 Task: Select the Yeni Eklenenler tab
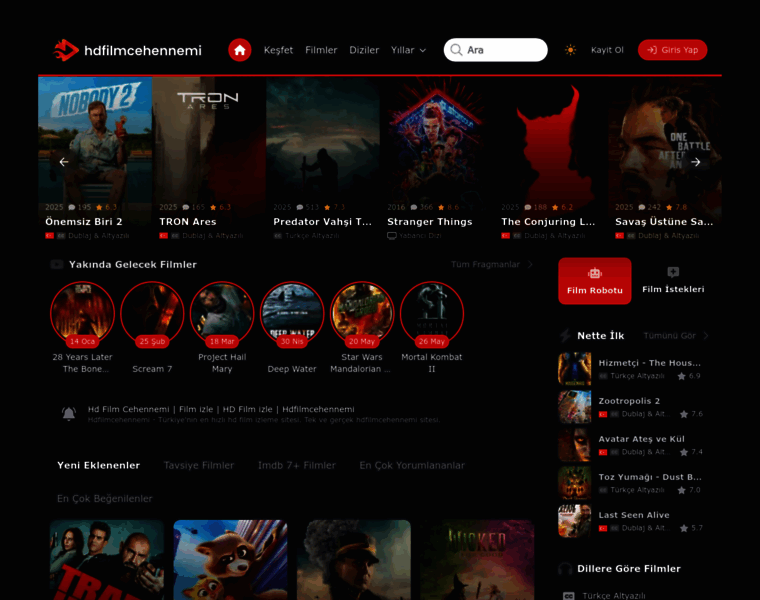tap(98, 465)
